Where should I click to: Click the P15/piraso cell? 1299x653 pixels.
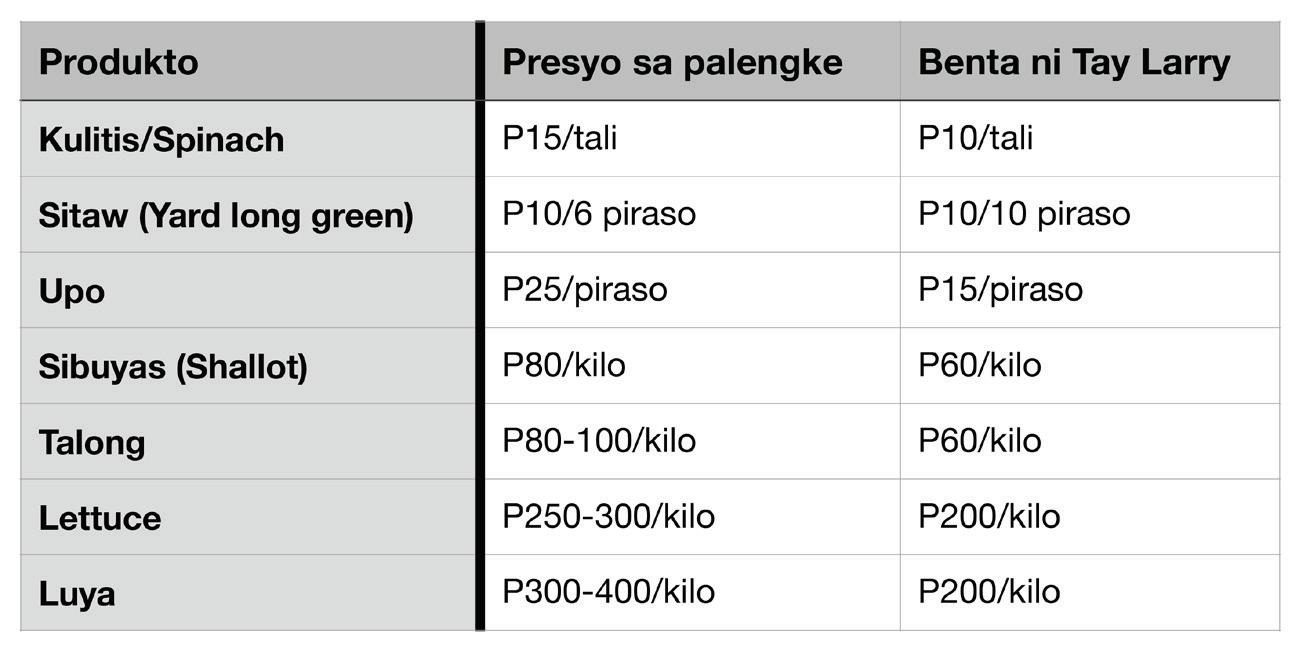1089,290
